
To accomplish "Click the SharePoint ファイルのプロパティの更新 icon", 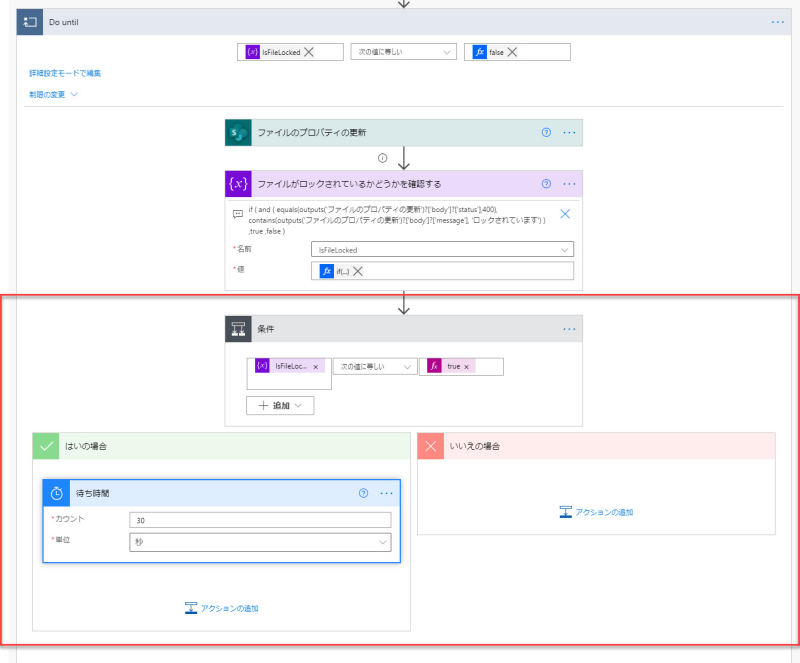I will 238,133.
